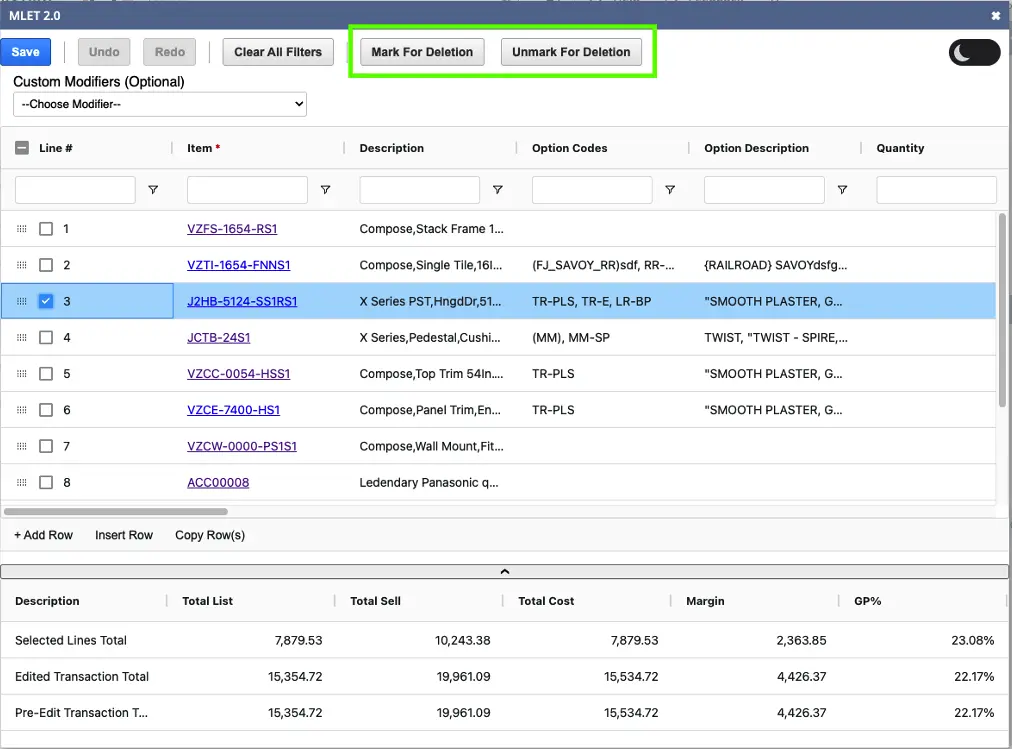Viewport: 1012px width, 749px height.
Task: Check the box for line 1
Action: (x=46, y=229)
